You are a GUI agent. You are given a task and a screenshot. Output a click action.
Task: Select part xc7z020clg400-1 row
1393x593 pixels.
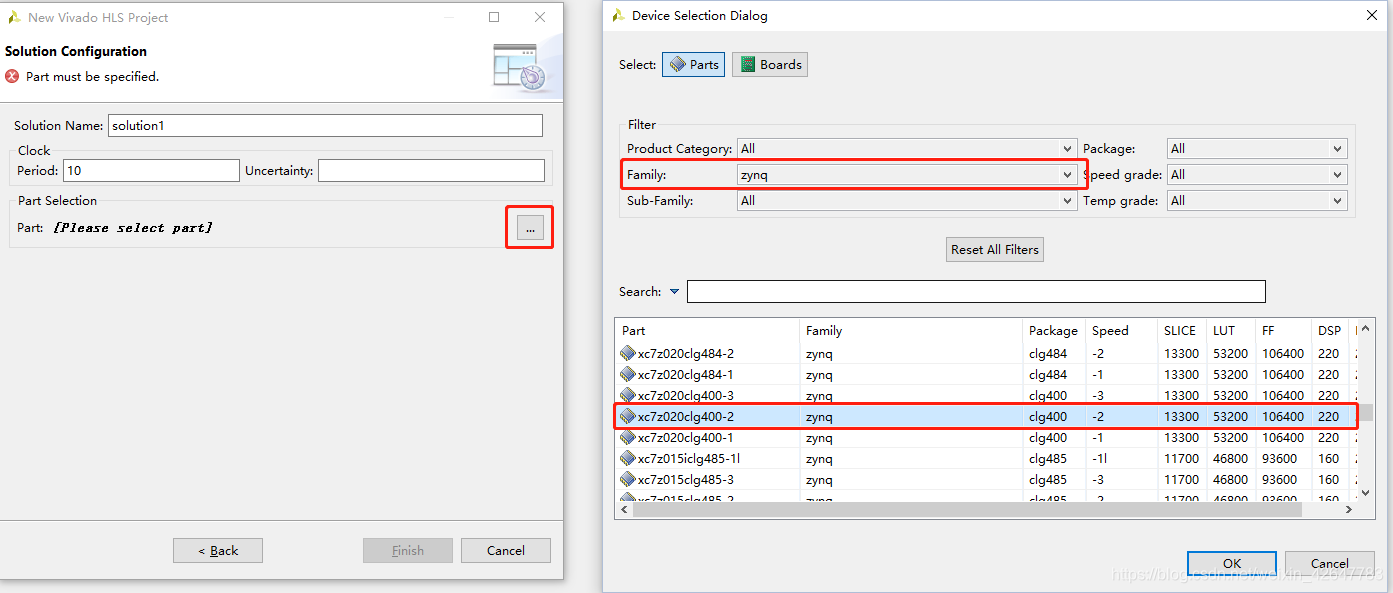click(985, 437)
